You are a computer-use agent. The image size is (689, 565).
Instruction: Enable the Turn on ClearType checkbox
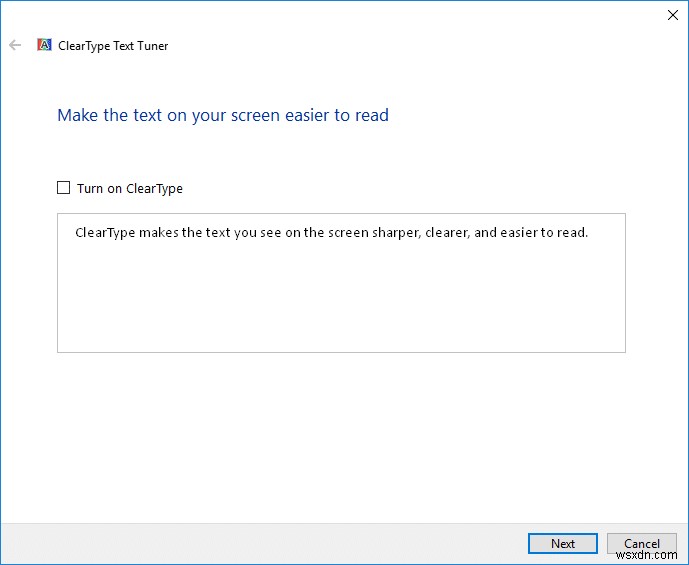tap(63, 188)
